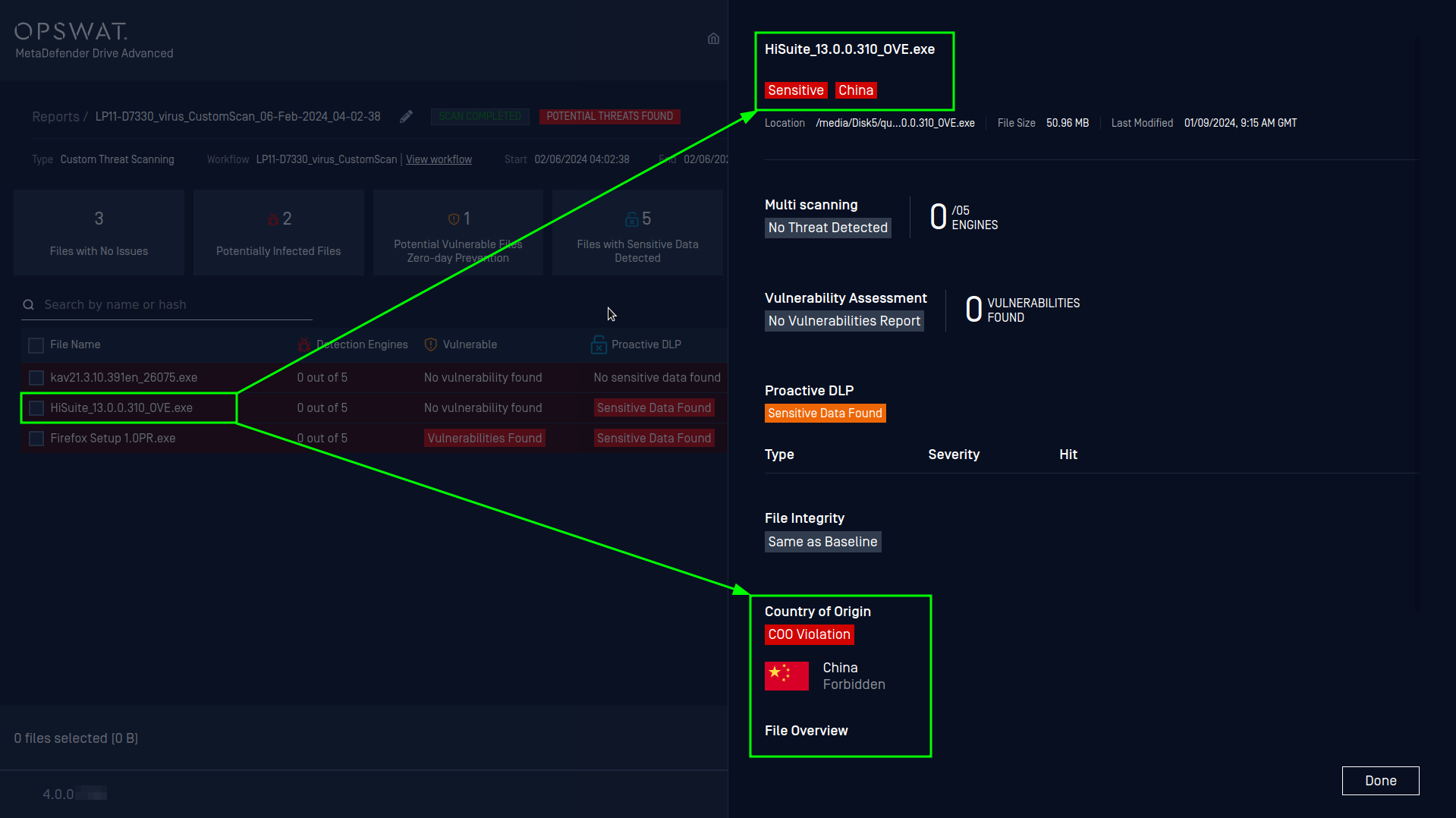Click the Vulnerabilities Found badge for Firefox Setup

coord(485,439)
